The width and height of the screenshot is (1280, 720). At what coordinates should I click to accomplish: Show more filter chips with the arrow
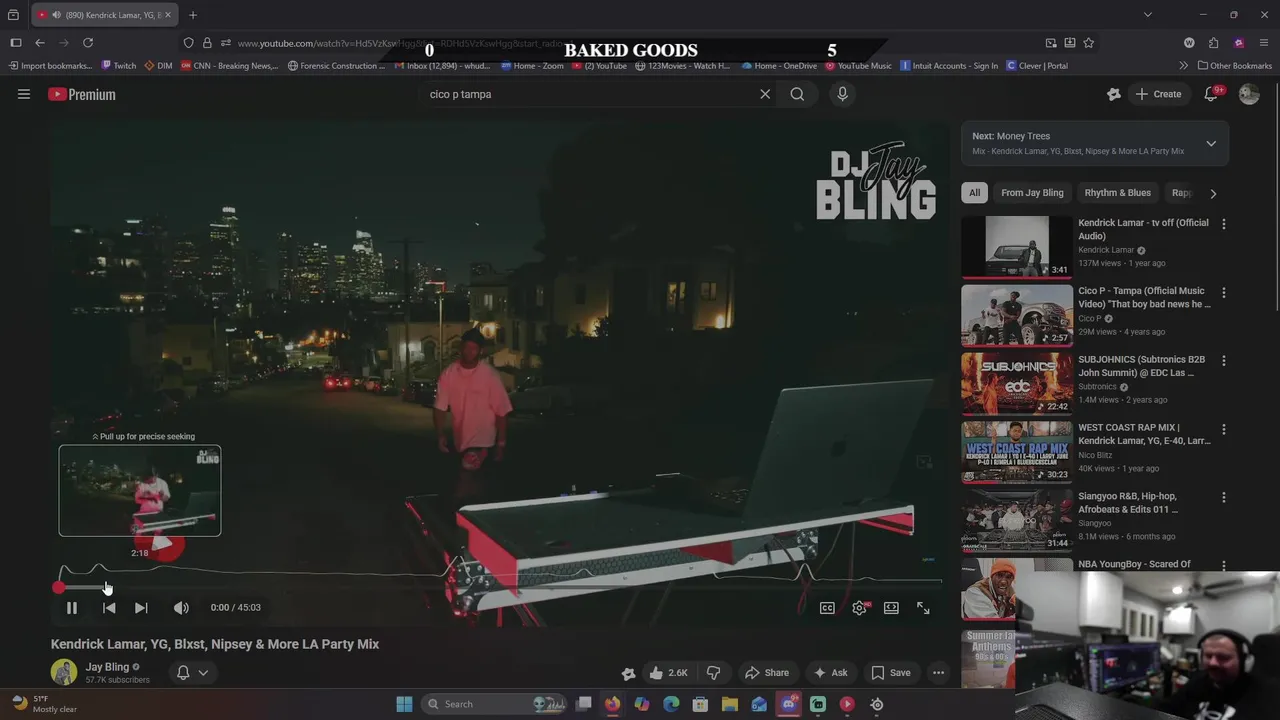[x=1213, y=193]
